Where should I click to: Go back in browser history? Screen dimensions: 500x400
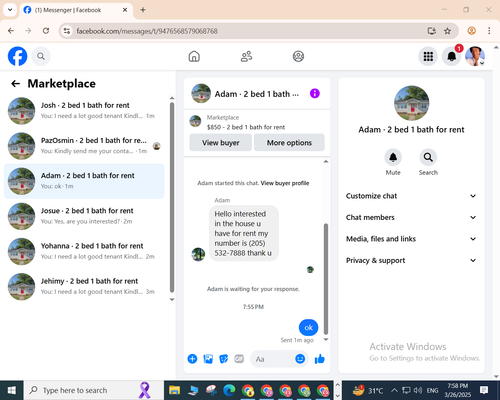point(11,31)
